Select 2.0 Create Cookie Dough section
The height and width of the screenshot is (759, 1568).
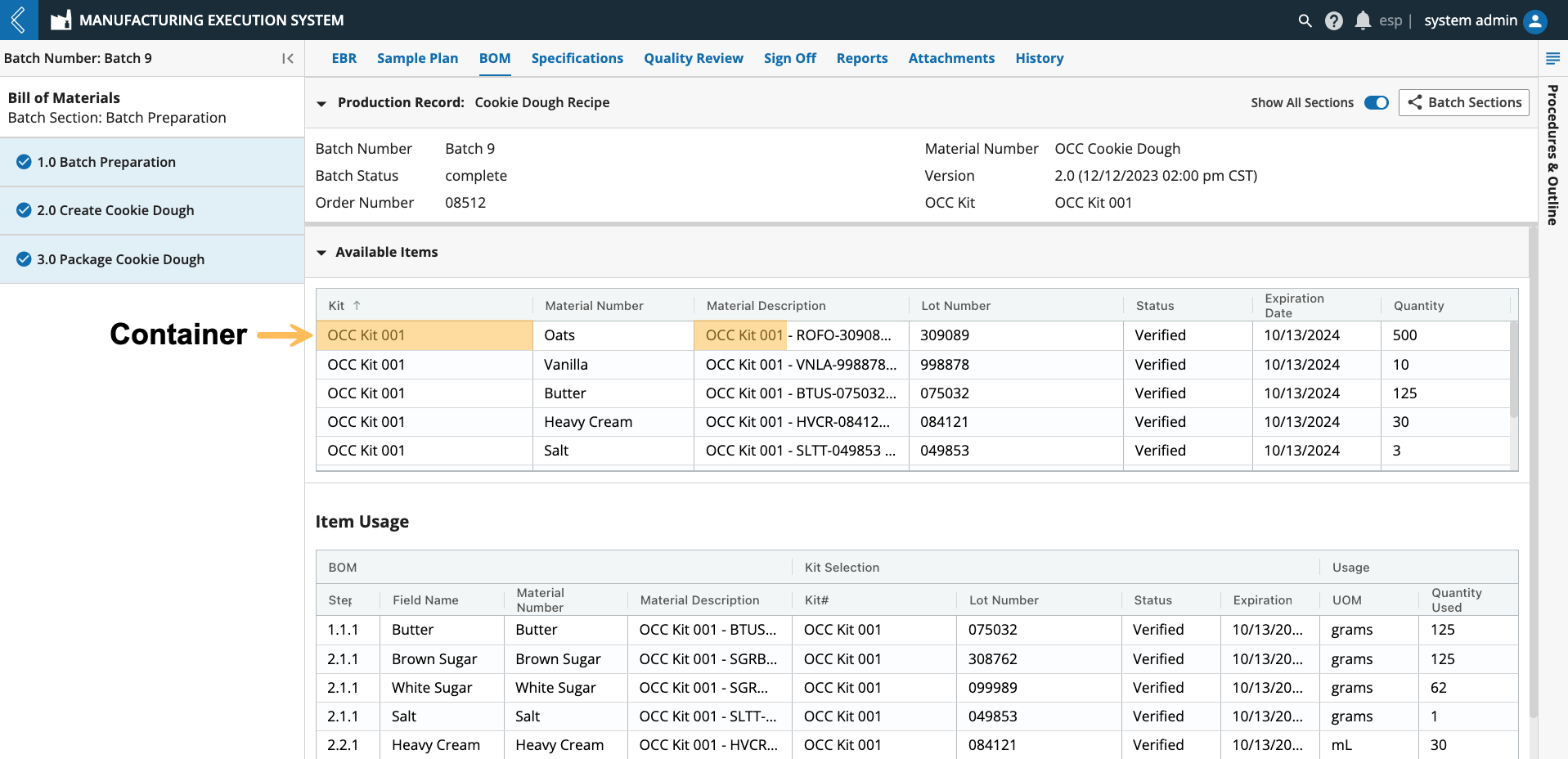pos(152,210)
